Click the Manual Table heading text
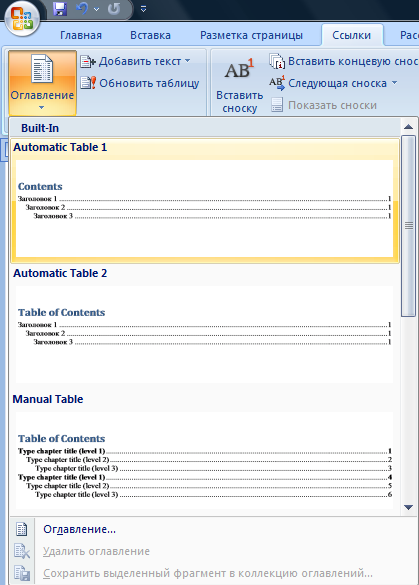Viewport: 419px width, 585px height. coord(48,399)
